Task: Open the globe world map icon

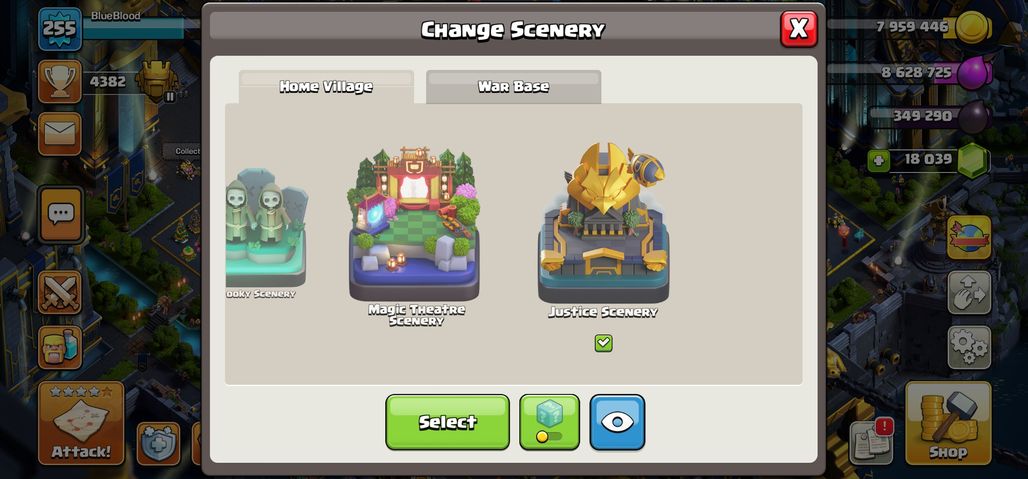Action: point(969,237)
